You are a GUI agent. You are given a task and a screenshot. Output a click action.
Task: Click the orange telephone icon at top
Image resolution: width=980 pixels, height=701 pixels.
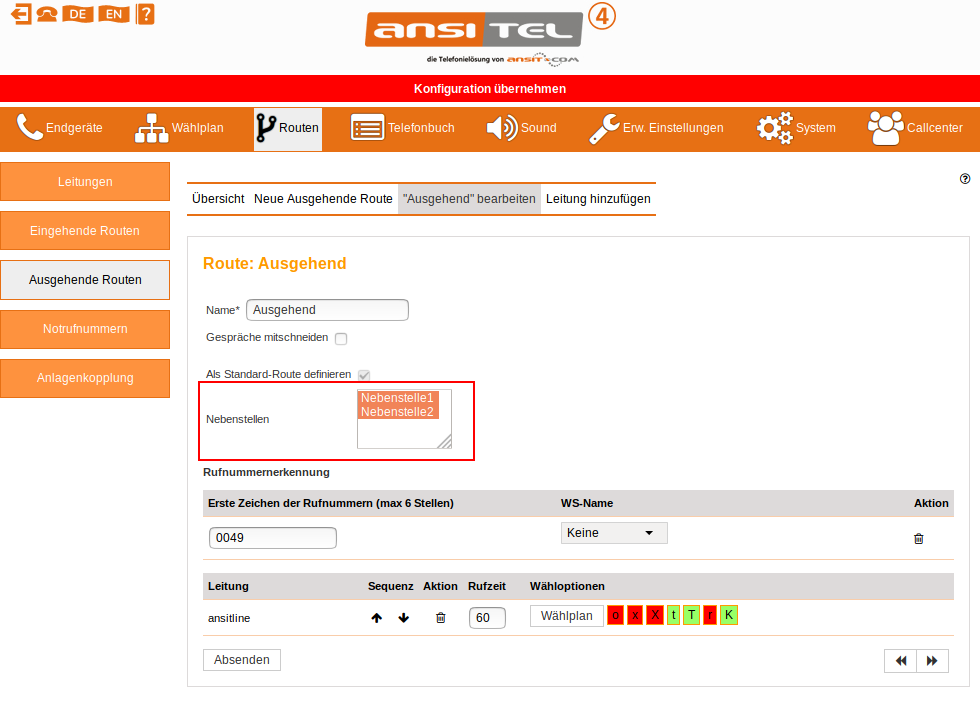(x=46, y=14)
